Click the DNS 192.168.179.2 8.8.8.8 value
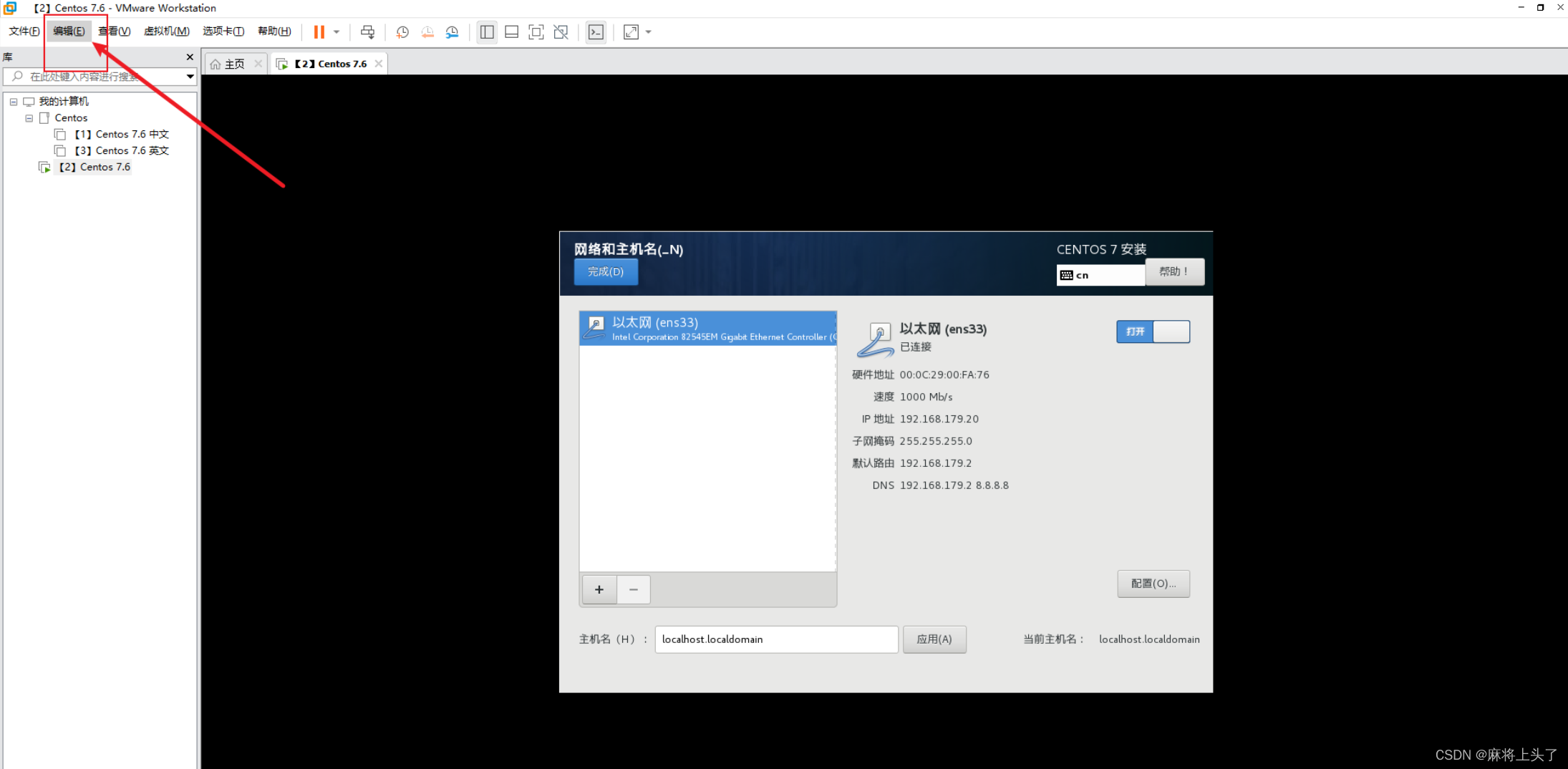This screenshot has width=1568, height=769. (x=954, y=485)
